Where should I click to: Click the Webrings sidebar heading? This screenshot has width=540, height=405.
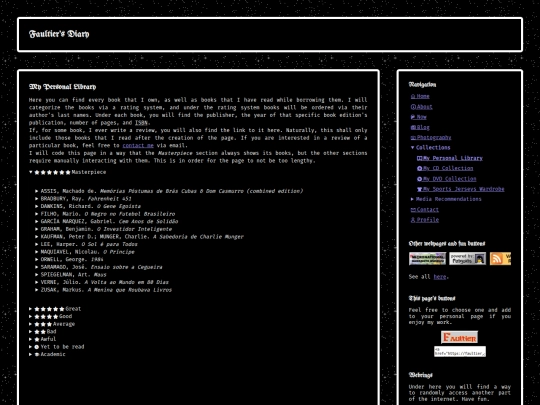click(x=420, y=375)
